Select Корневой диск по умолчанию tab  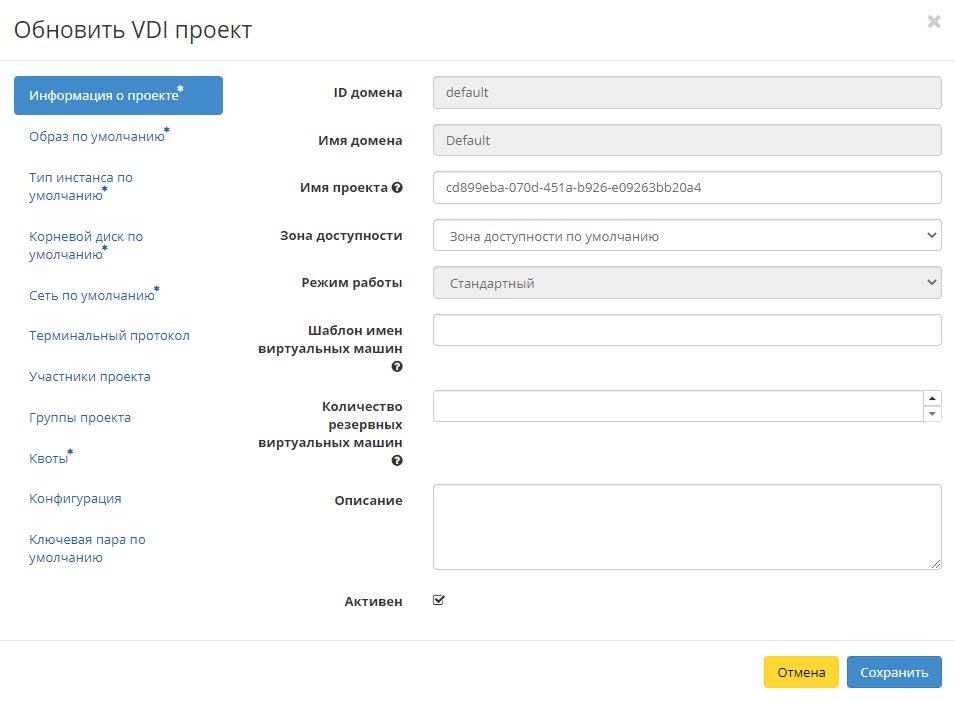coord(86,245)
